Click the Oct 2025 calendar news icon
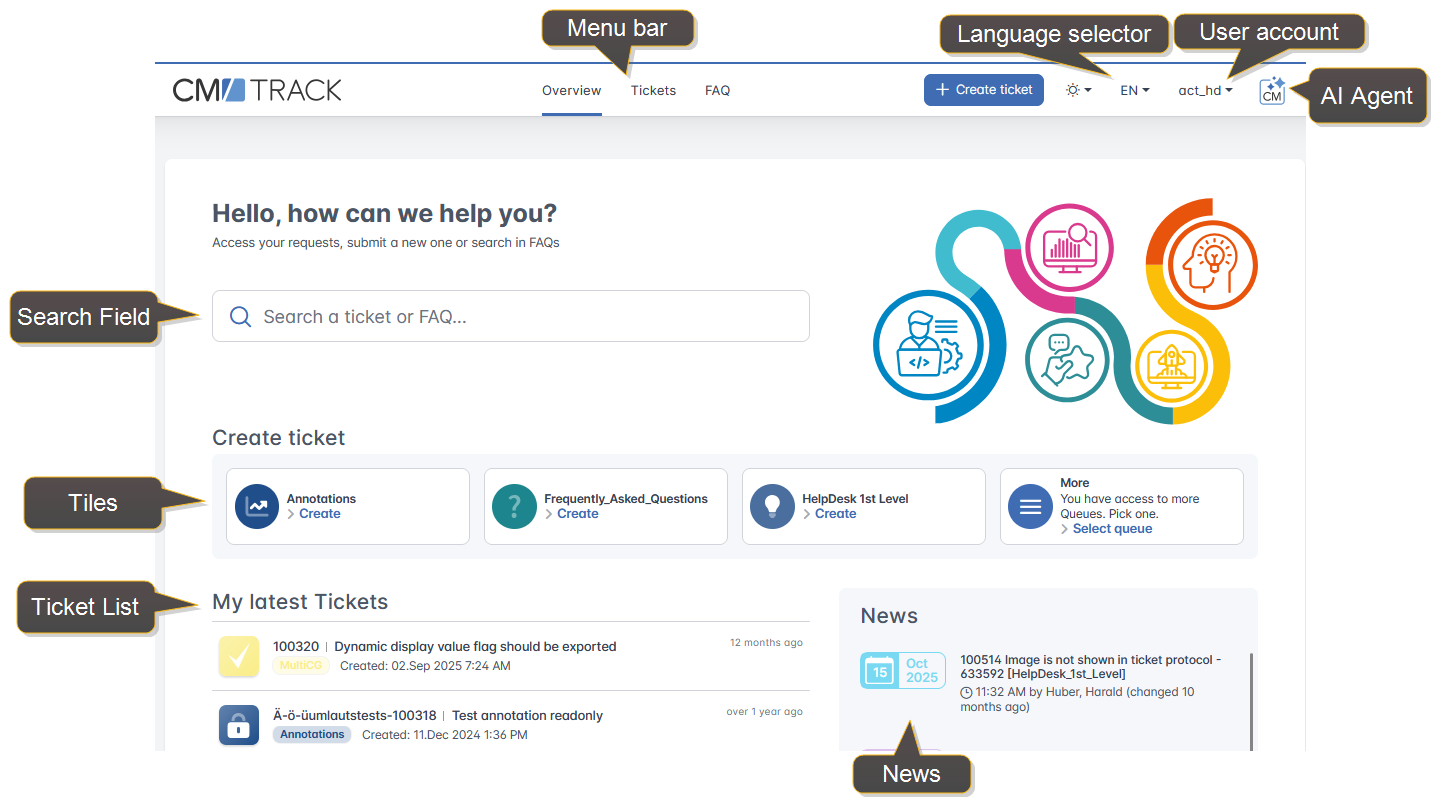The width and height of the screenshot is (1441, 807). 903,670
